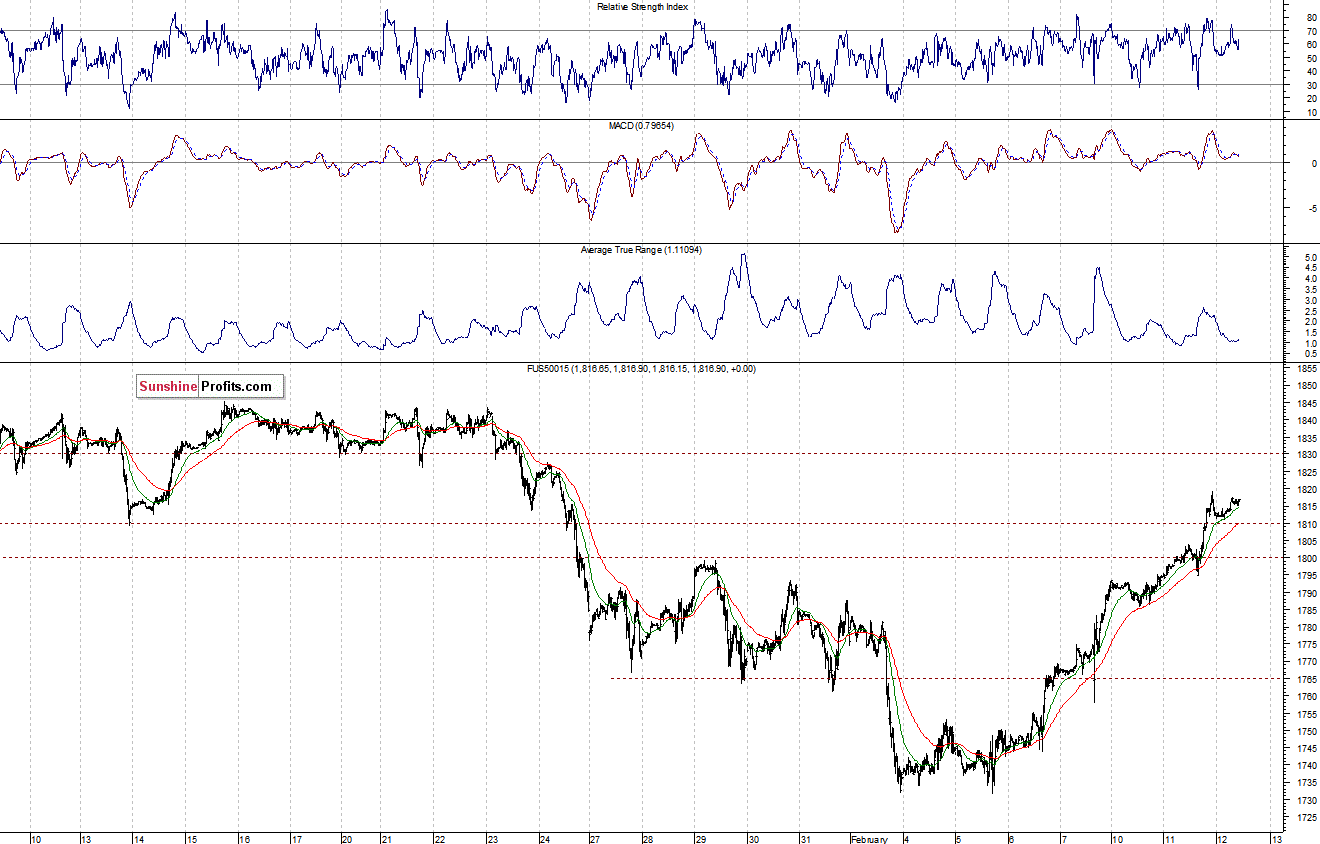Click the date label 22 on the axis
The height and width of the screenshot is (844, 1320).
[439, 838]
